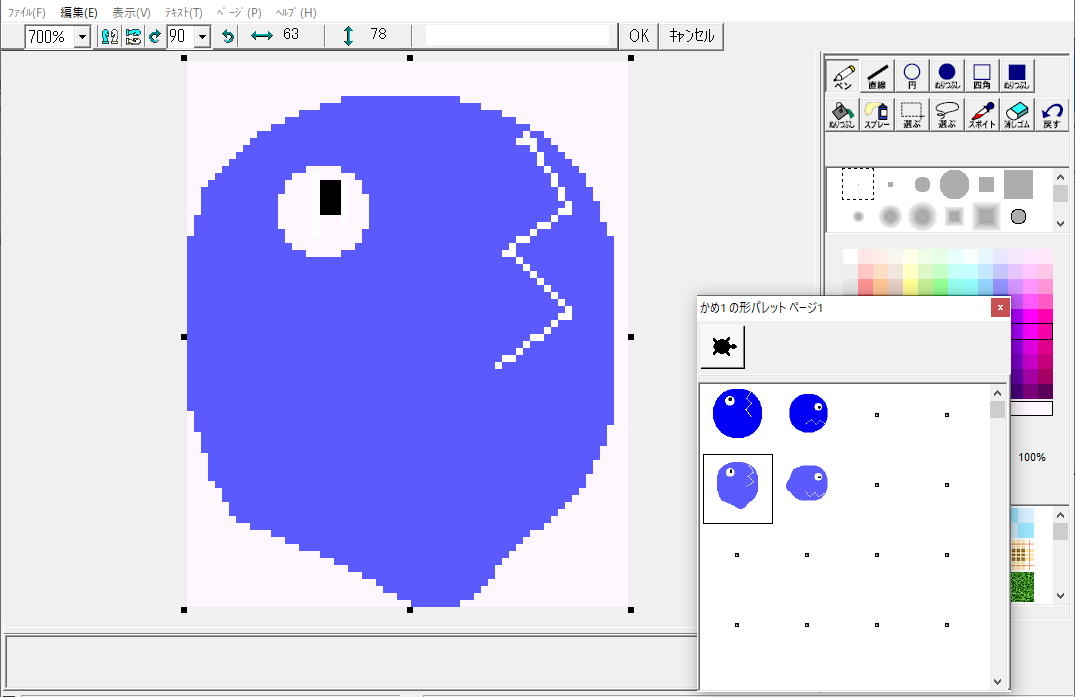This screenshot has height=697, width=1075.
Task: Open the 表示(V) menu
Action: click(x=131, y=12)
